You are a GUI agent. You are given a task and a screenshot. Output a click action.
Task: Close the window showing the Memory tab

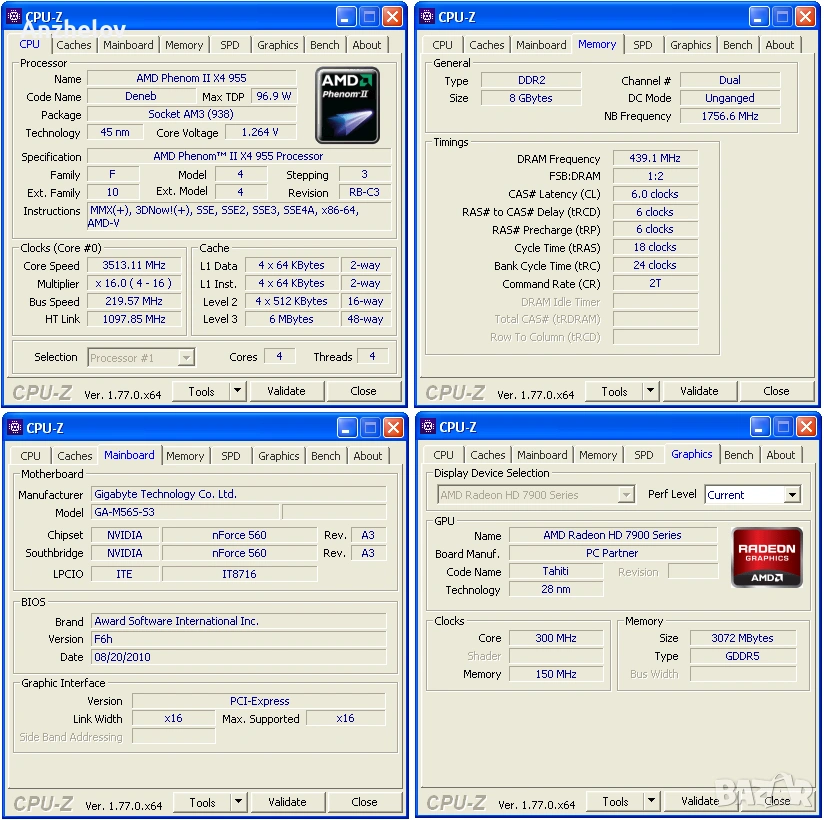[x=806, y=16]
